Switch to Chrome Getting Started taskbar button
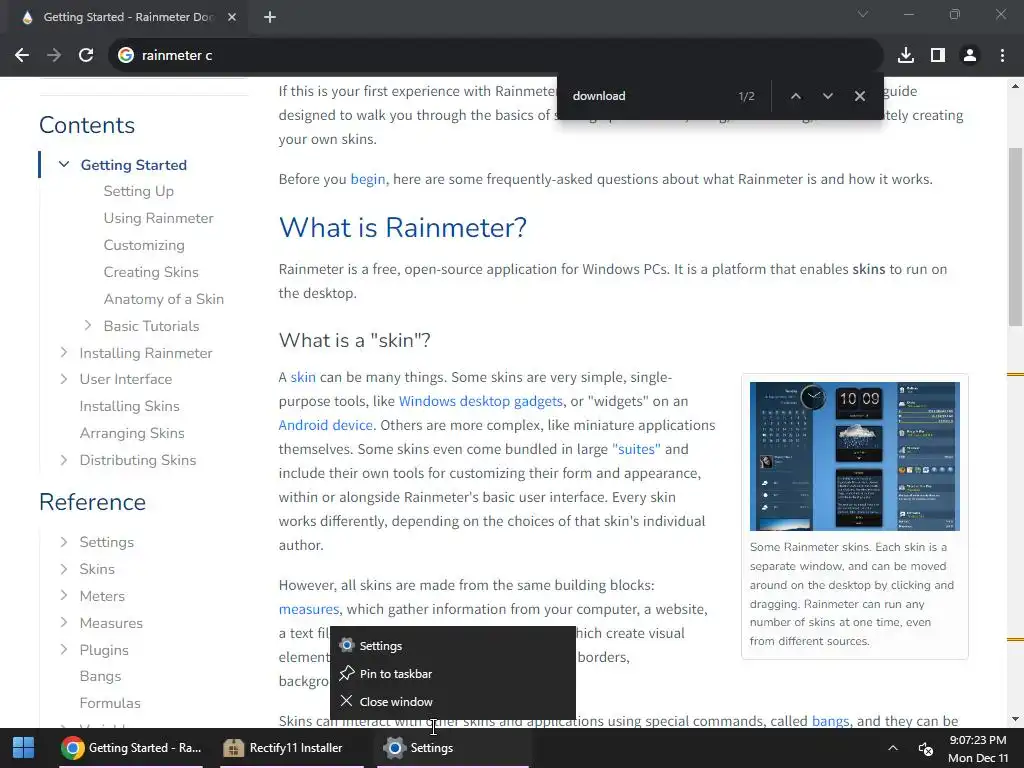The image size is (1024, 768). [131, 748]
